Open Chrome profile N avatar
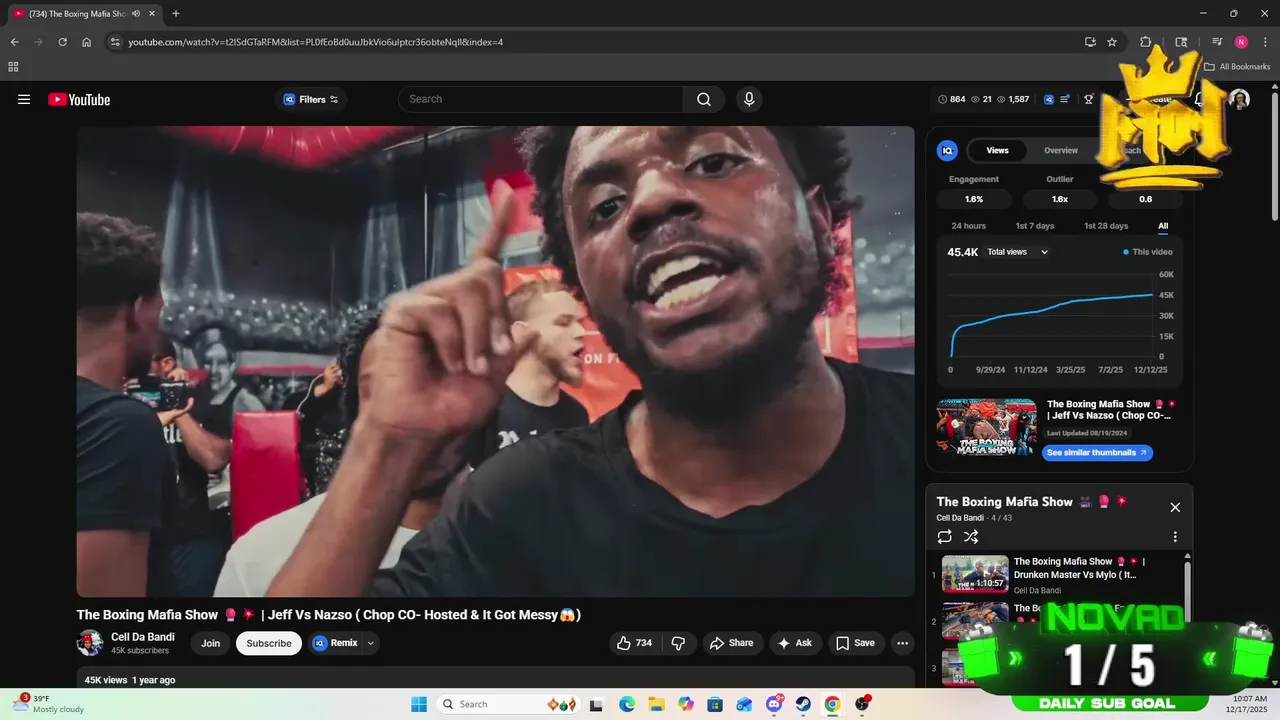 point(1241,42)
